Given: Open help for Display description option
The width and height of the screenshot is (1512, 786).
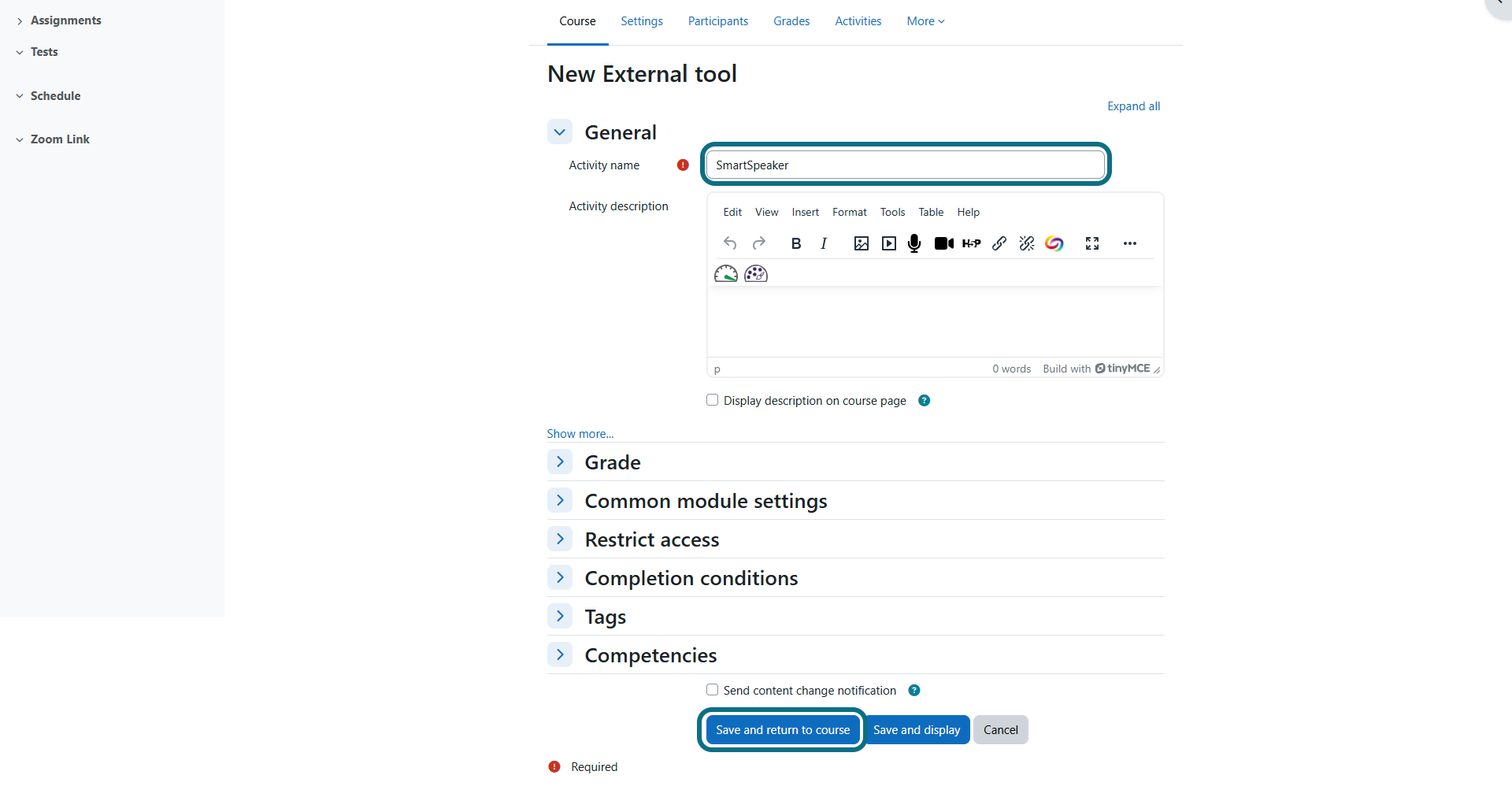Looking at the screenshot, I should (x=925, y=401).
